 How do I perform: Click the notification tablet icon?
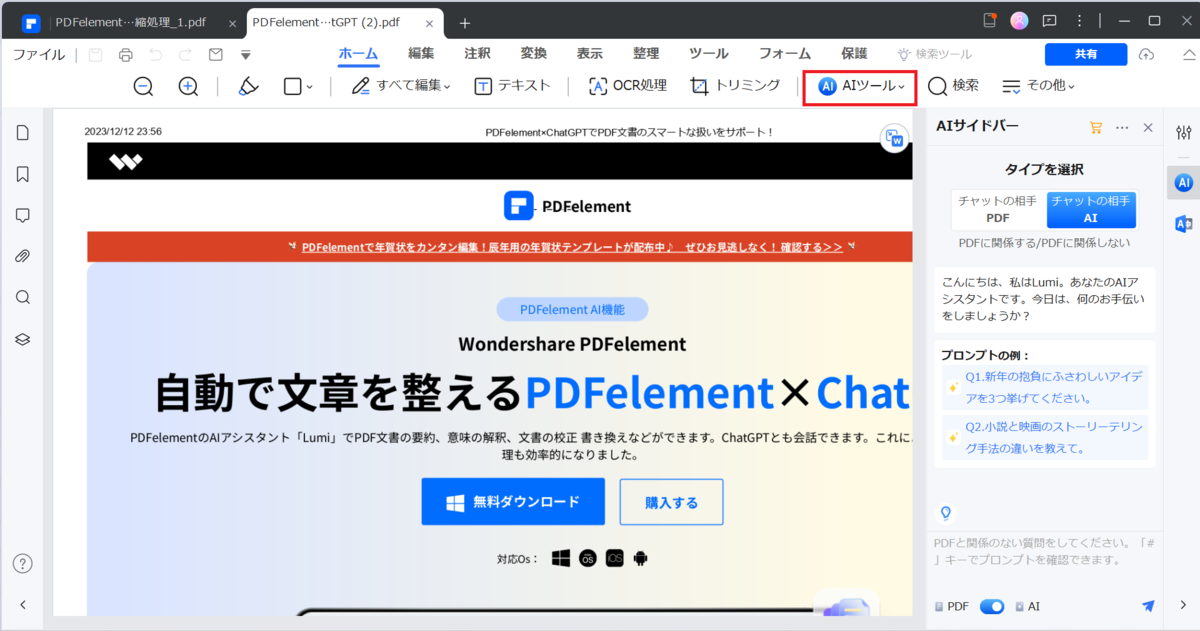990,20
